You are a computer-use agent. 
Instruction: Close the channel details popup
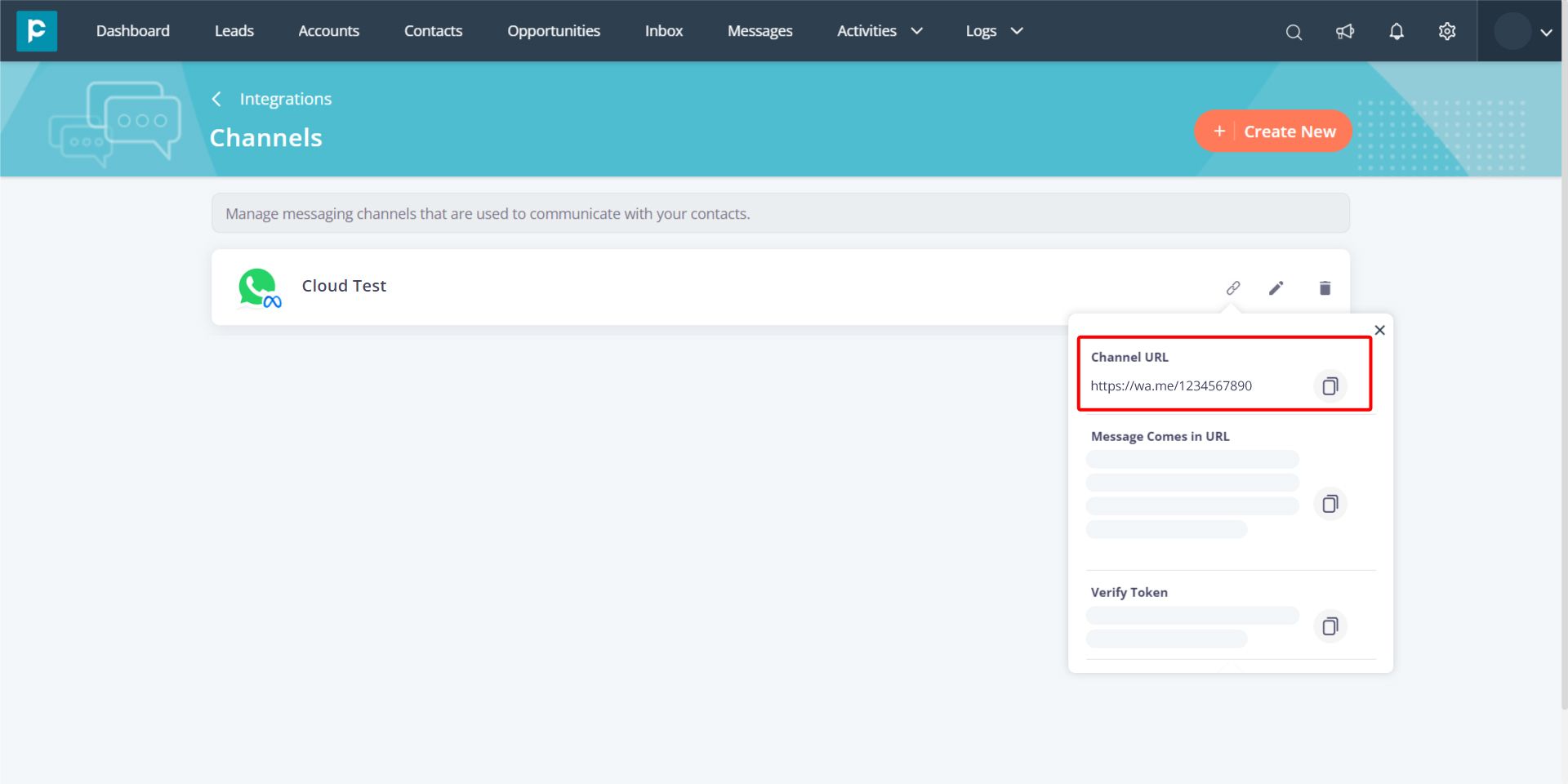(x=1380, y=330)
